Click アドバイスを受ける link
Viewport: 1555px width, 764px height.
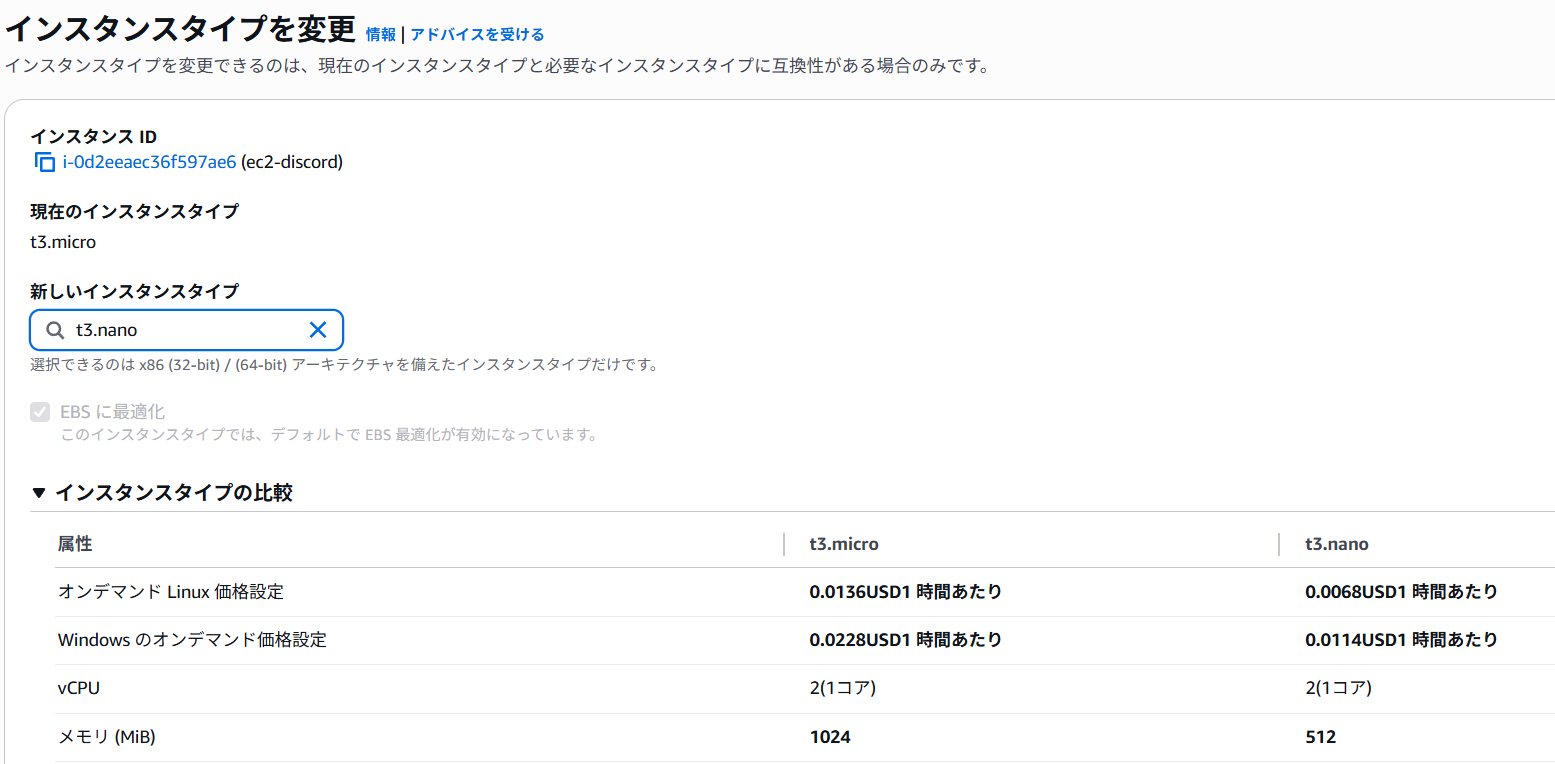pyautogui.click(x=478, y=34)
